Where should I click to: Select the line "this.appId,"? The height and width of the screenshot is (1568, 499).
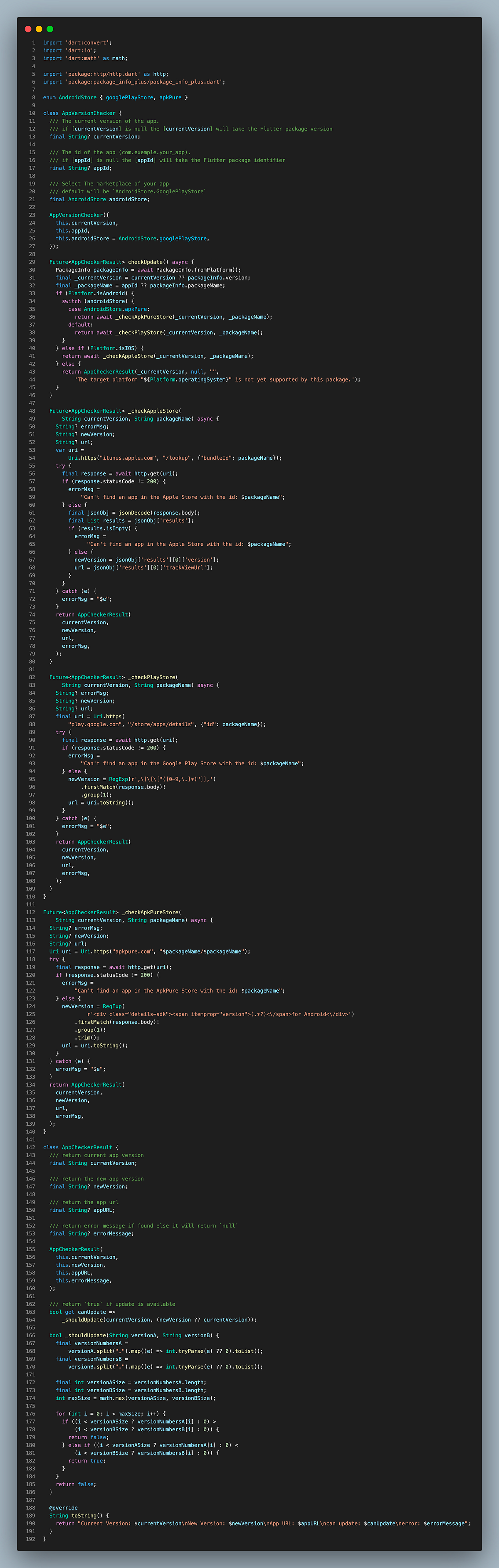(x=72, y=231)
